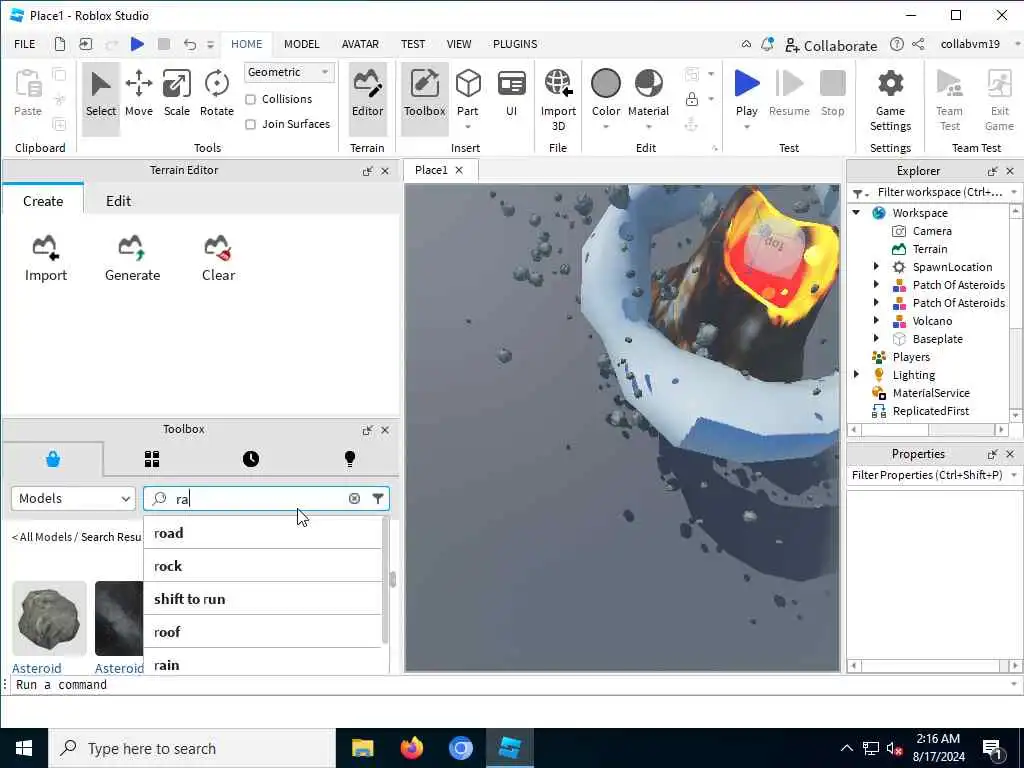Open the Terrain Editor Edit tab
Viewport: 1024px width, 768px height.
pos(118,201)
